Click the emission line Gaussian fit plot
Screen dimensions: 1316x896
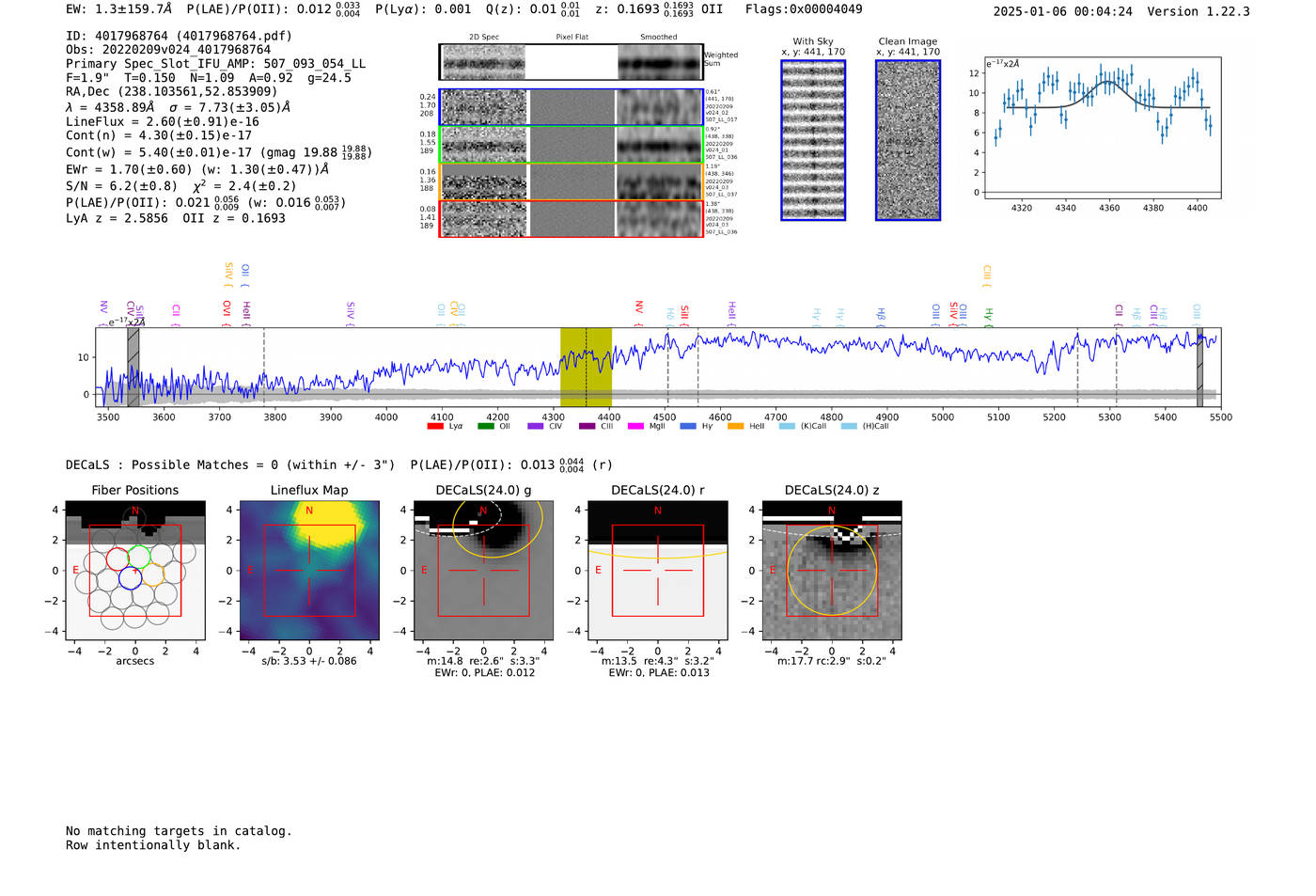(1103, 129)
